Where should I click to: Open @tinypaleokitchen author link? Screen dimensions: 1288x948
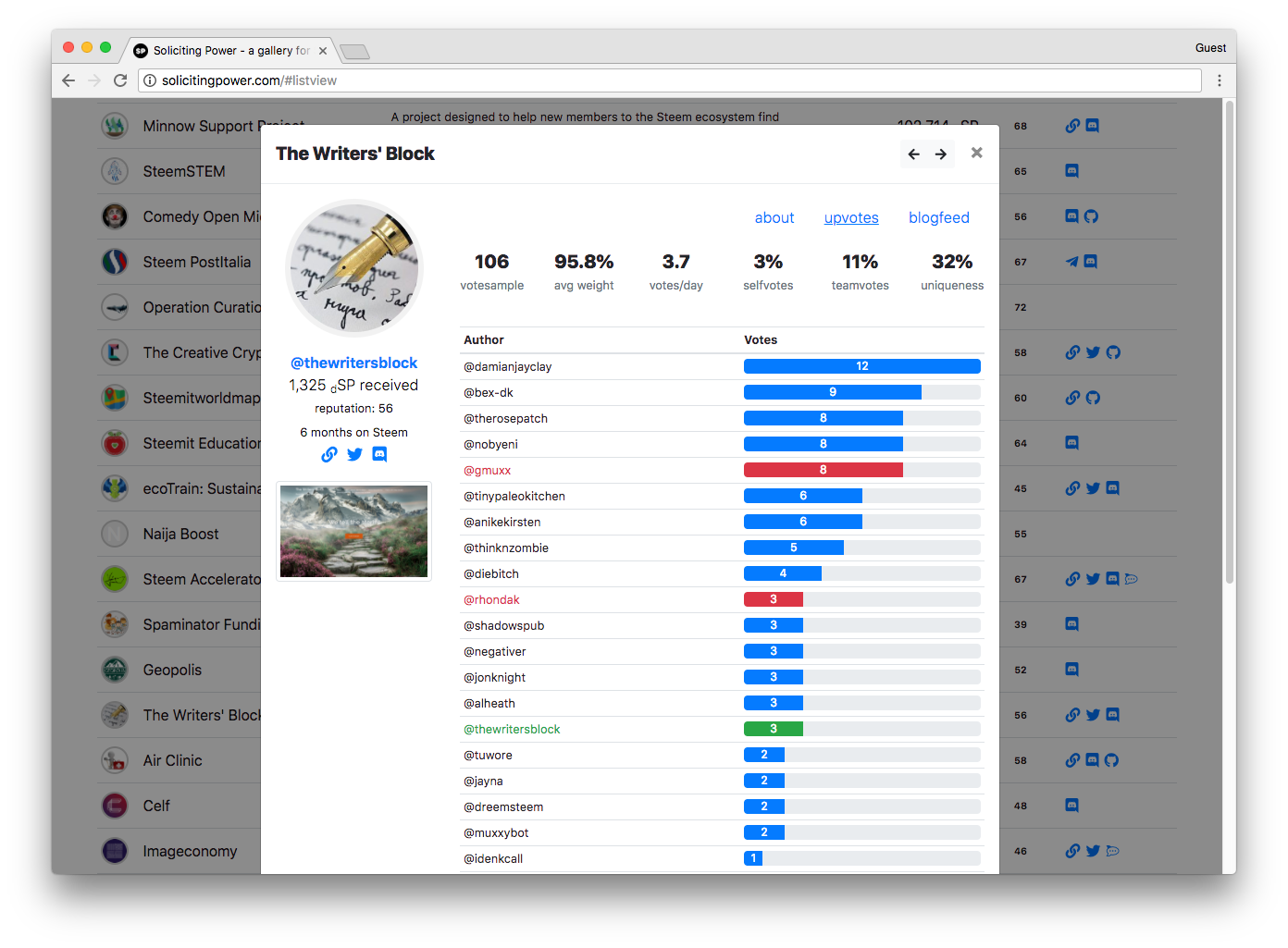(x=514, y=497)
